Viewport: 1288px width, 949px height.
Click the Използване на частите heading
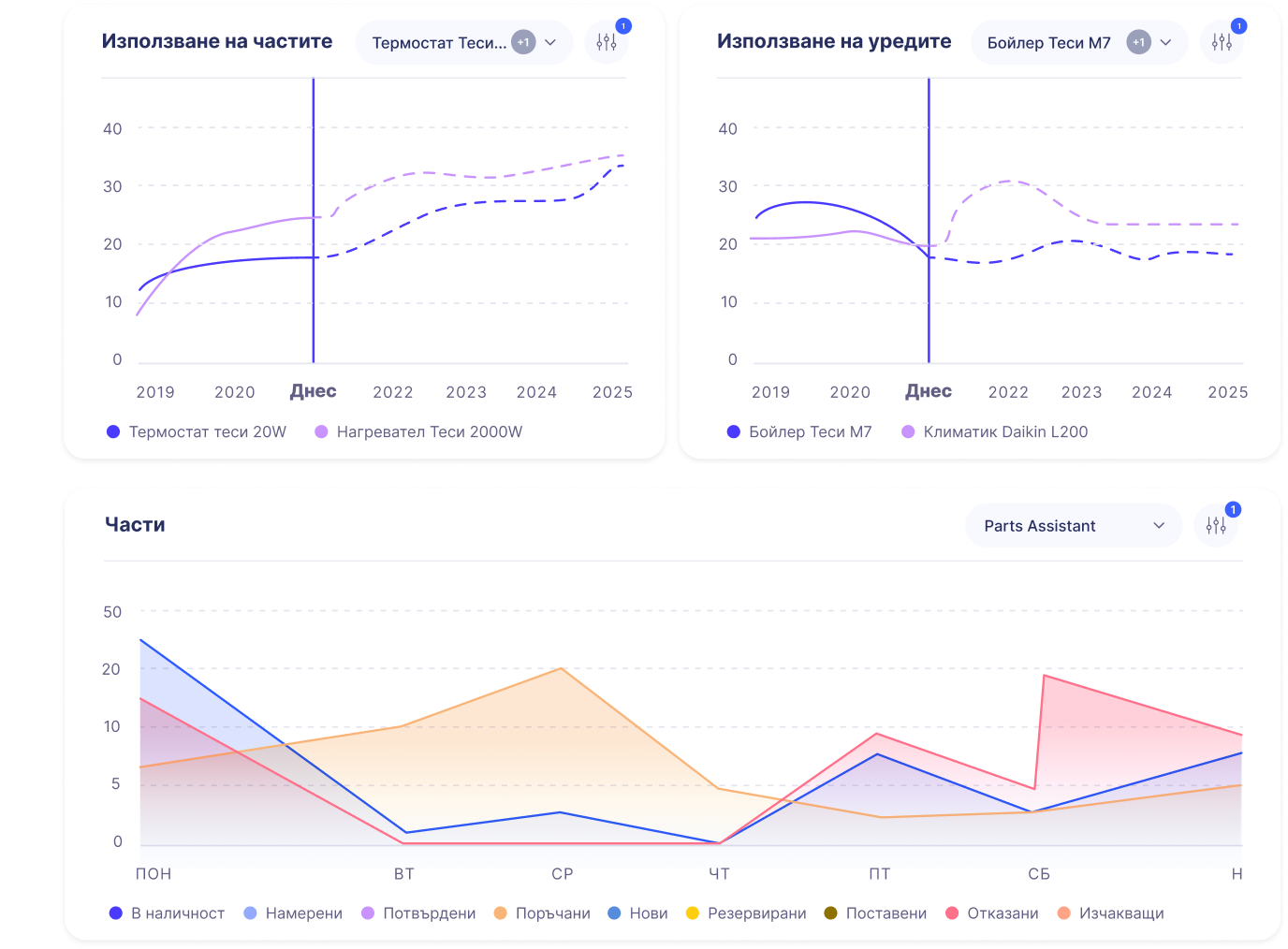coord(217,41)
